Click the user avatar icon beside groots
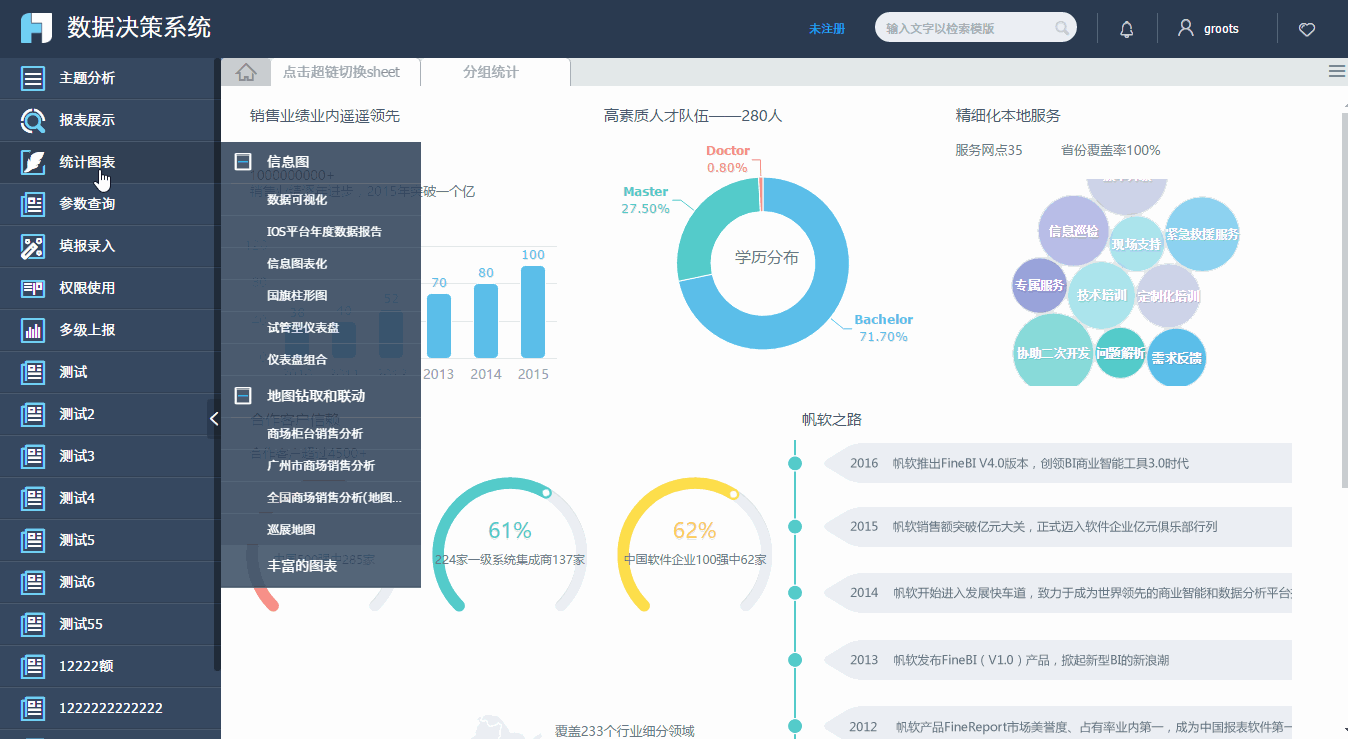The height and width of the screenshot is (739, 1348). point(1186,28)
